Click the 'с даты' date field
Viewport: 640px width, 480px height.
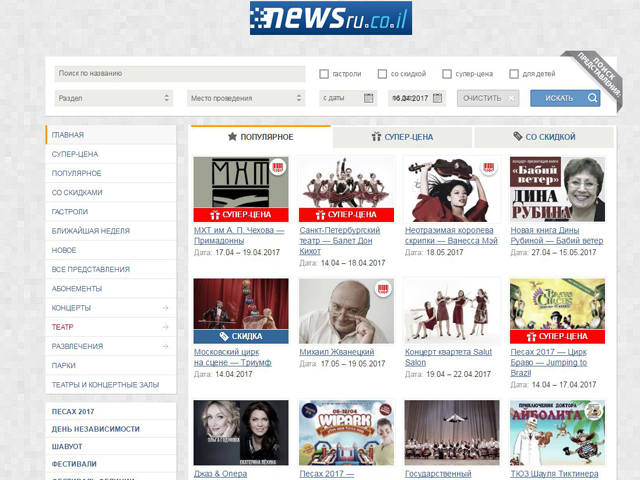pyautogui.click(x=348, y=98)
